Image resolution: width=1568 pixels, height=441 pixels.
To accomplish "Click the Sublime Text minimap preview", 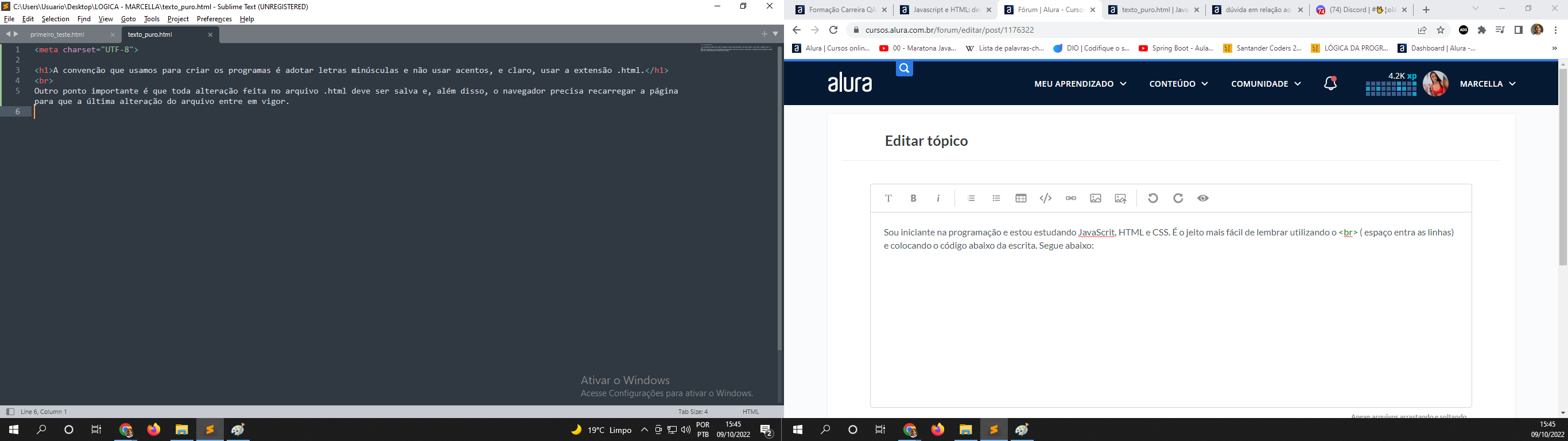I will pos(736,48).
